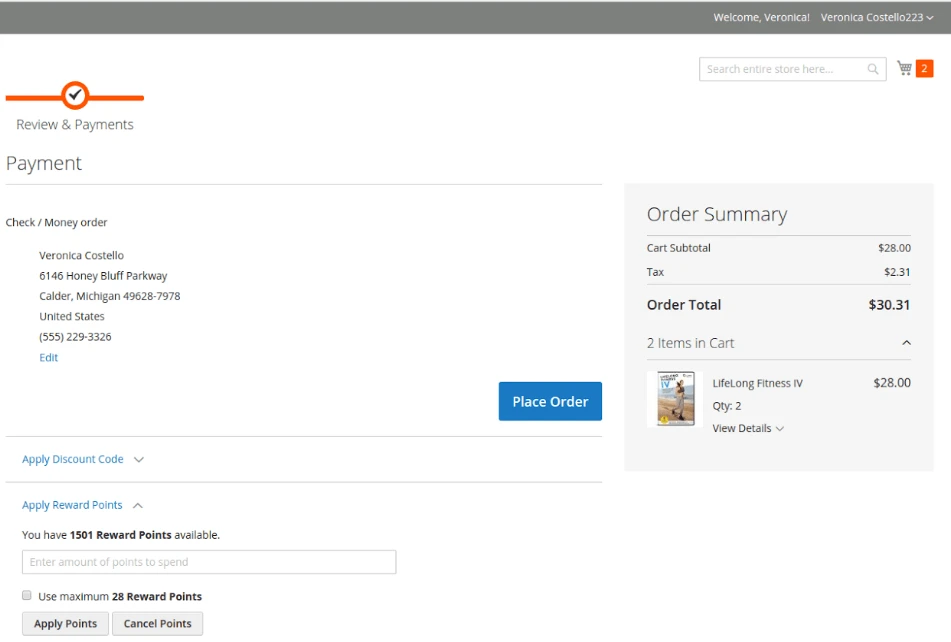Click the shopping cart icon
This screenshot has width=951, height=642.
(904, 68)
